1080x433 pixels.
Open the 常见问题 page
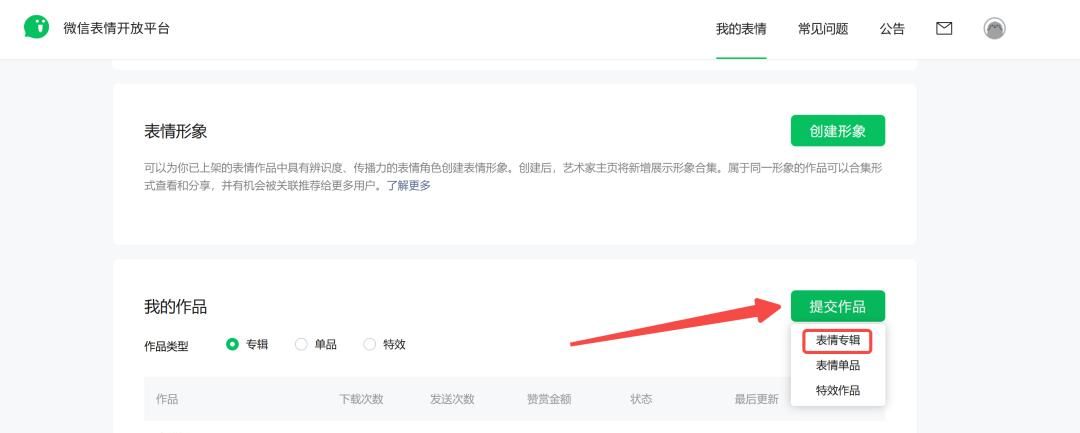point(823,29)
